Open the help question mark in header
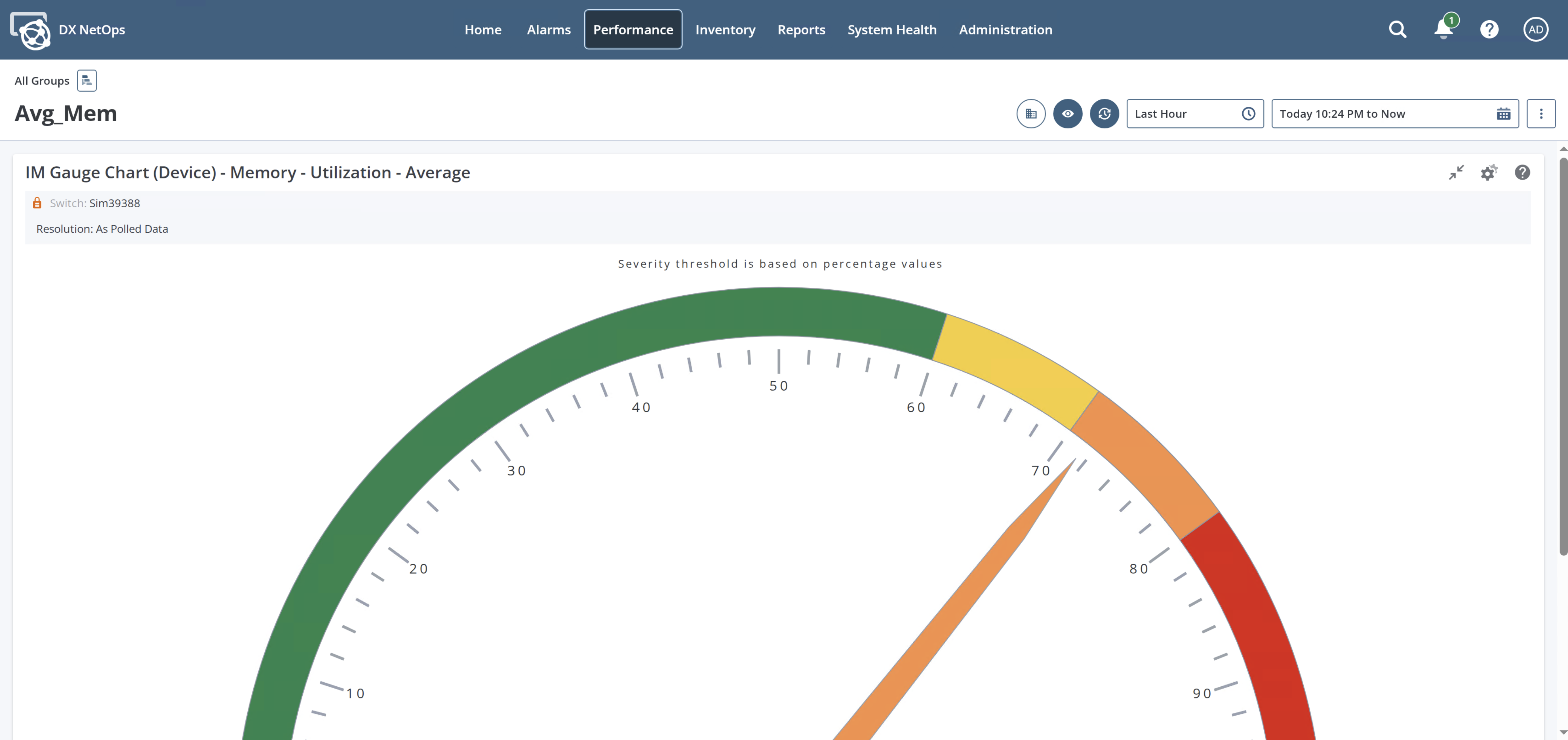The width and height of the screenshot is (1568, 740). [1489, 29]
